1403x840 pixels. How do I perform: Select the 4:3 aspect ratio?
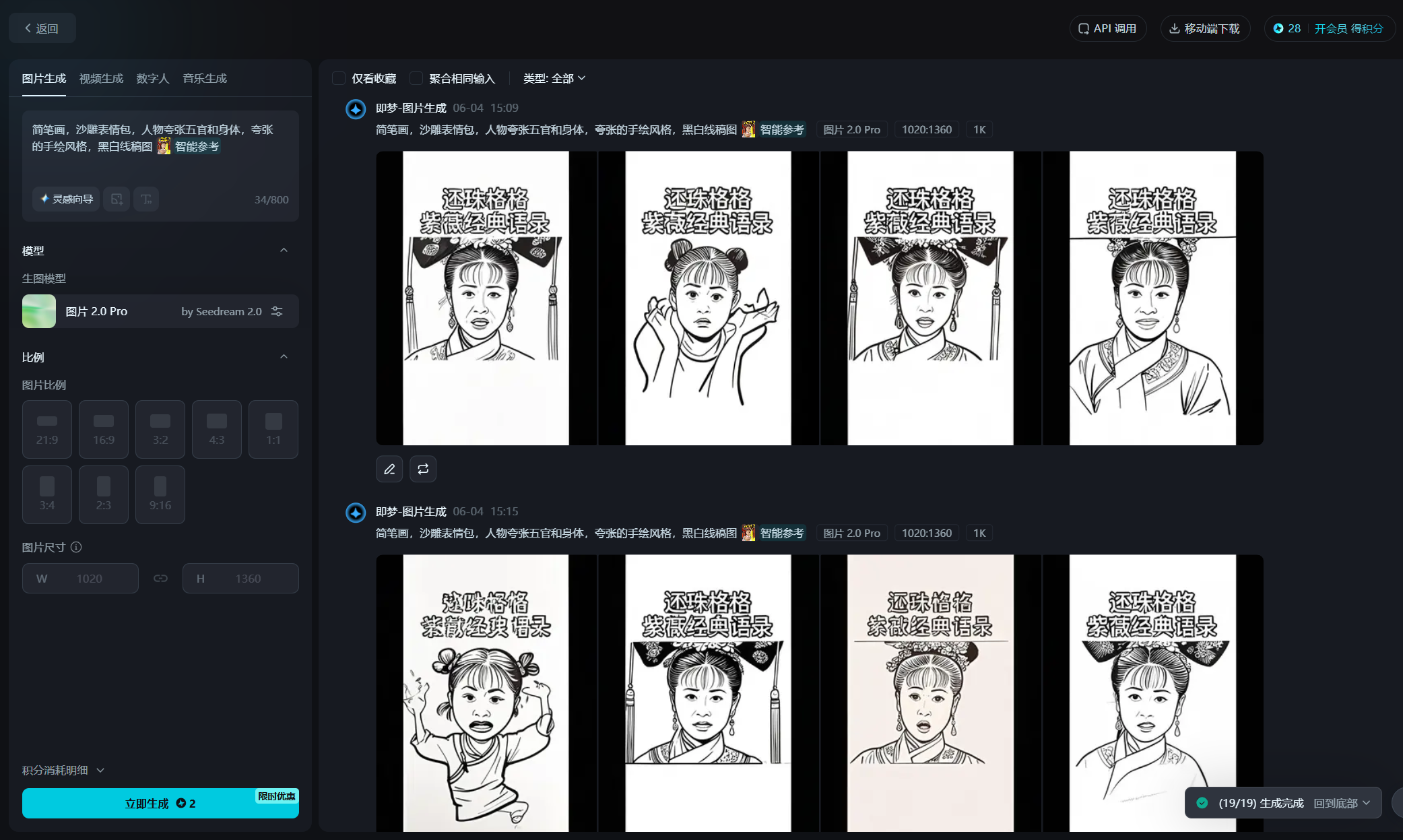tap(217, 429)
